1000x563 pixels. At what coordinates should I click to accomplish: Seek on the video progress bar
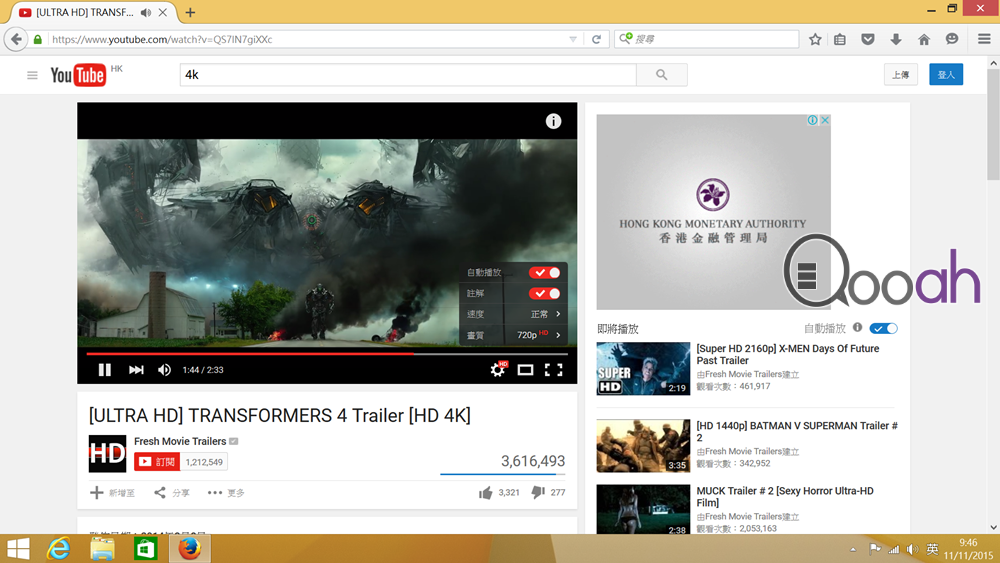[327, 353]
